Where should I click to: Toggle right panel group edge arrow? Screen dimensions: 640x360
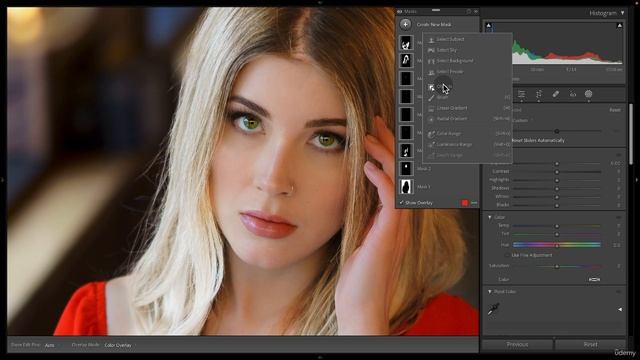(637, 180)
